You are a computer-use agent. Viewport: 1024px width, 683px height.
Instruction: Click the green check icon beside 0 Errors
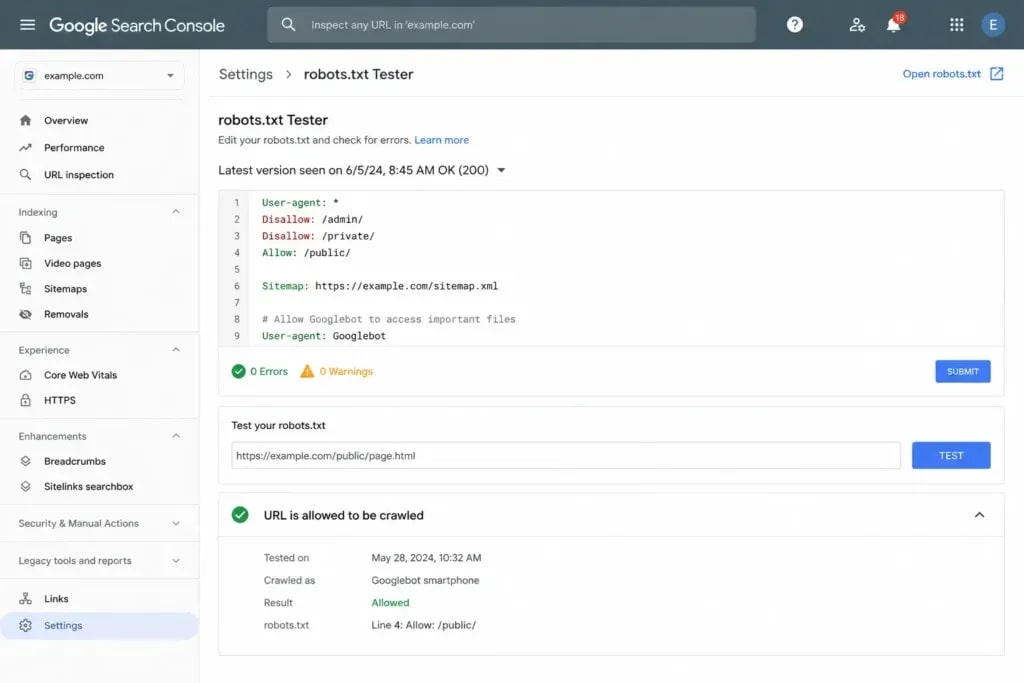(238, 372)
